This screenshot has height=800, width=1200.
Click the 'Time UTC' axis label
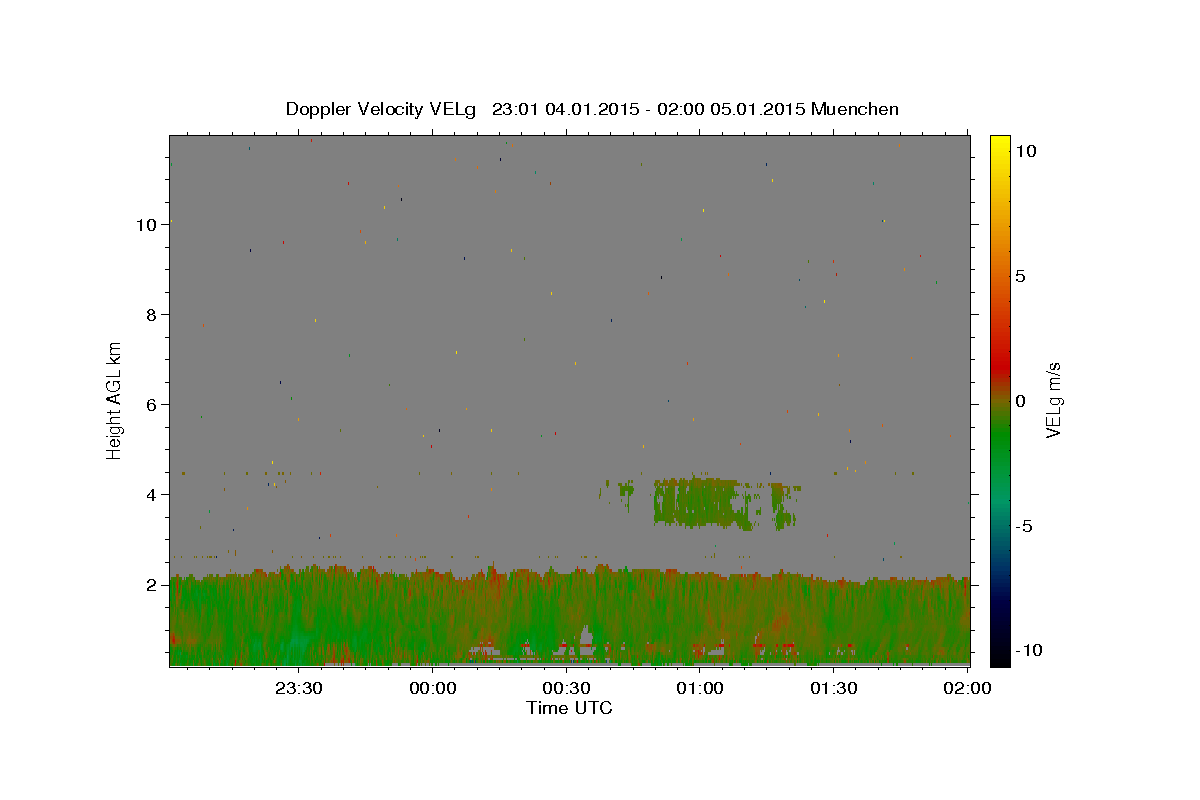click(569, 708)
